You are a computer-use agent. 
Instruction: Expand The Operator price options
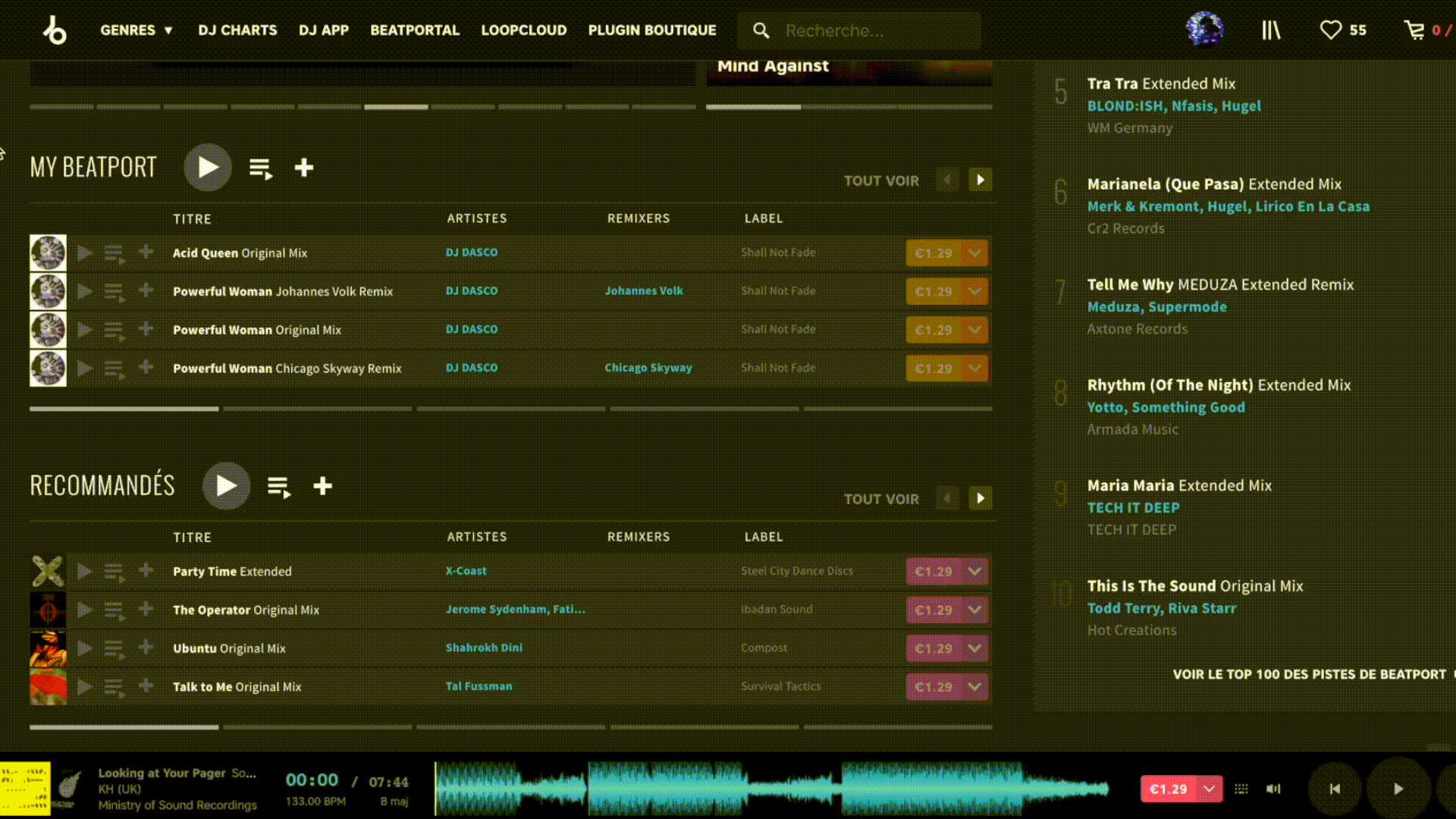coord(974,610)
